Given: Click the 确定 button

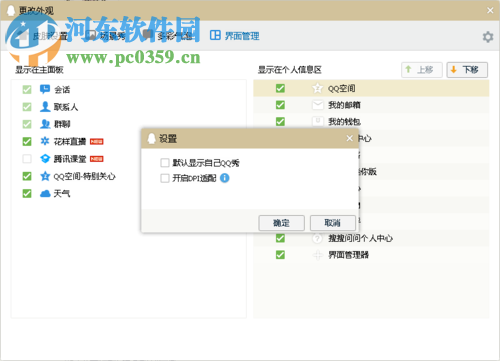Looking at the screenshot, I should (282, 223).
